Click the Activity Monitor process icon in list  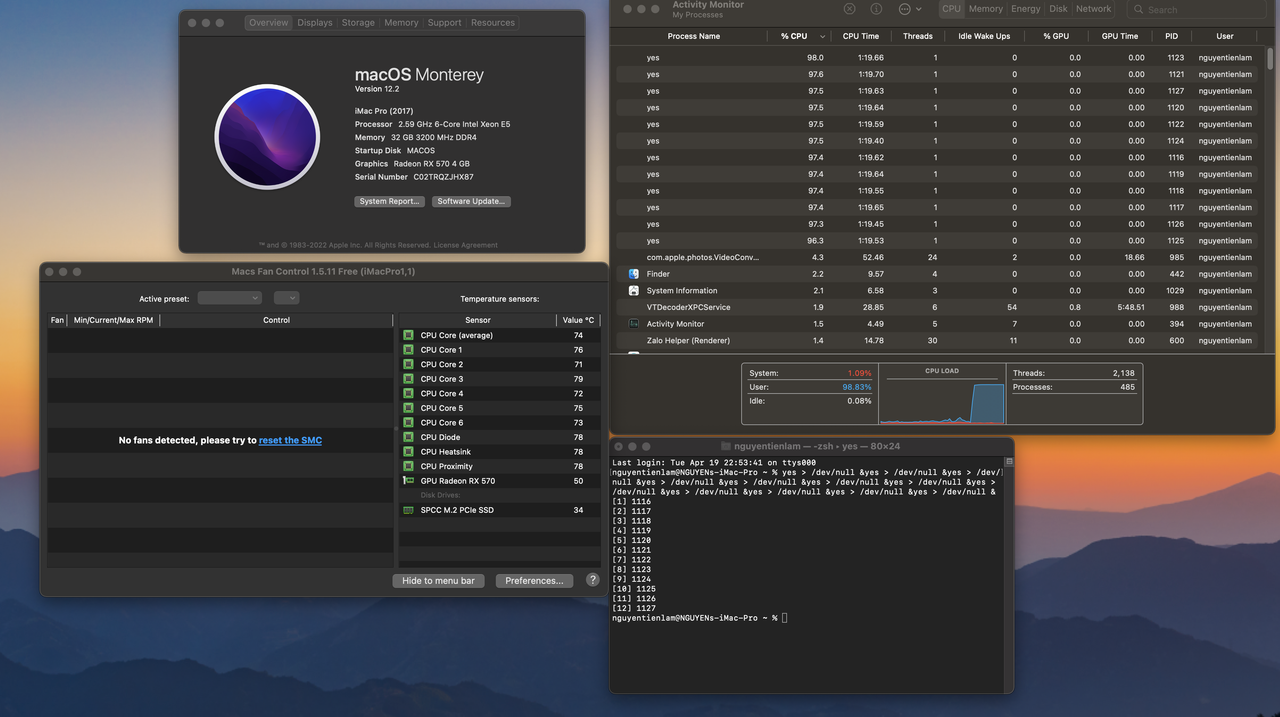click(x=634, y=324)
